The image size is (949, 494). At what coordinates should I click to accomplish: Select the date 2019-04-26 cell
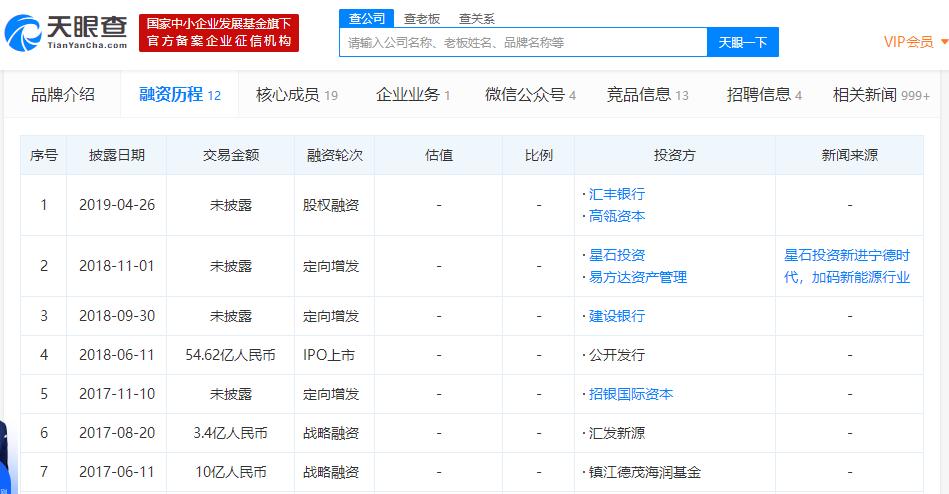pyautogui.click(x=117, y=205)
